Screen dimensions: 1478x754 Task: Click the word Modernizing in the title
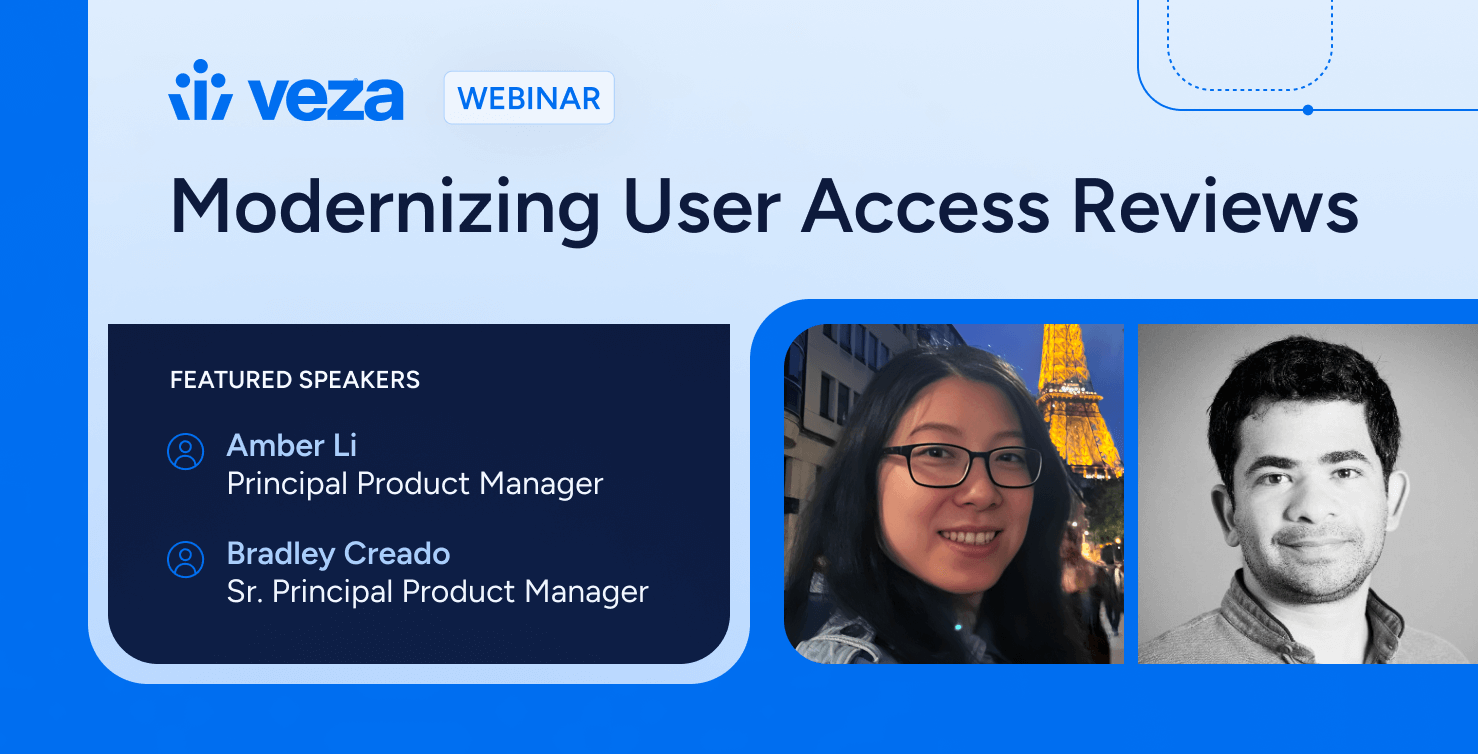pyautogui.click(x=384, y=207)
